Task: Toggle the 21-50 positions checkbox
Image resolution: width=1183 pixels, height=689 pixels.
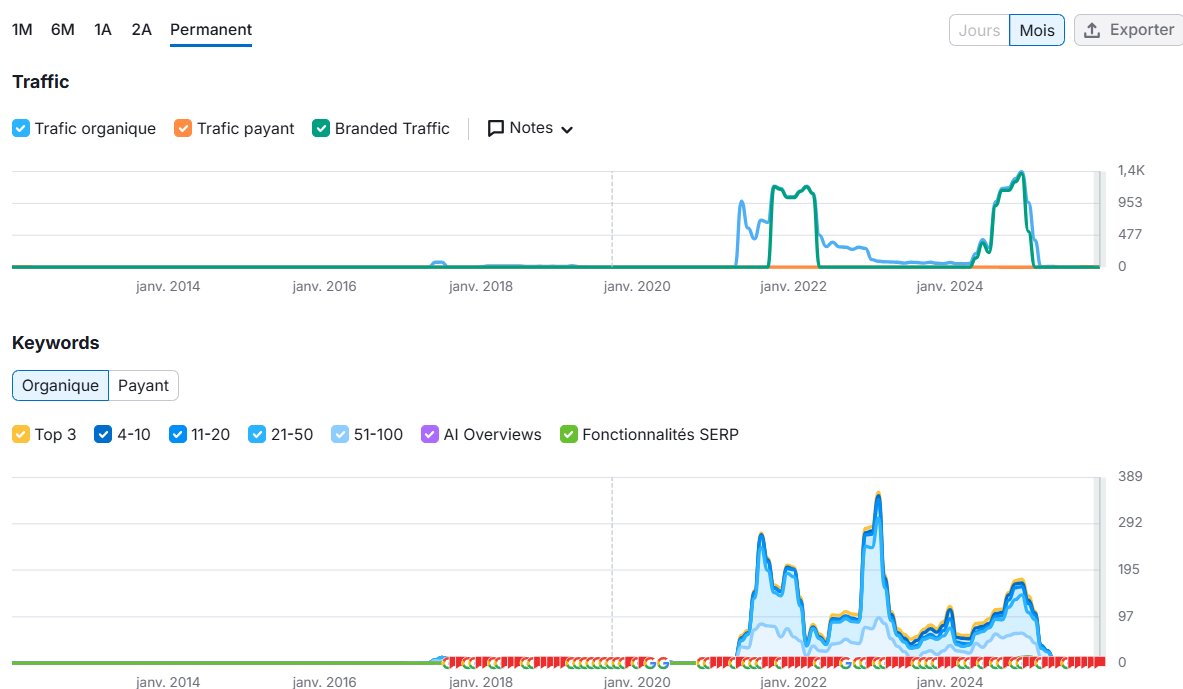Action: 257,435
